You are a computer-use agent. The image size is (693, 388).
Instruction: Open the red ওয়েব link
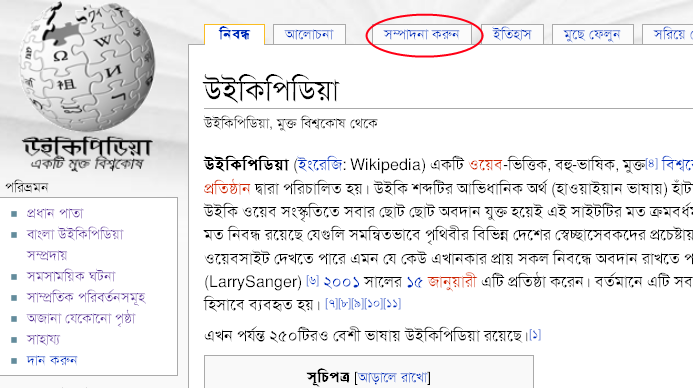click(x=485, y=165)
